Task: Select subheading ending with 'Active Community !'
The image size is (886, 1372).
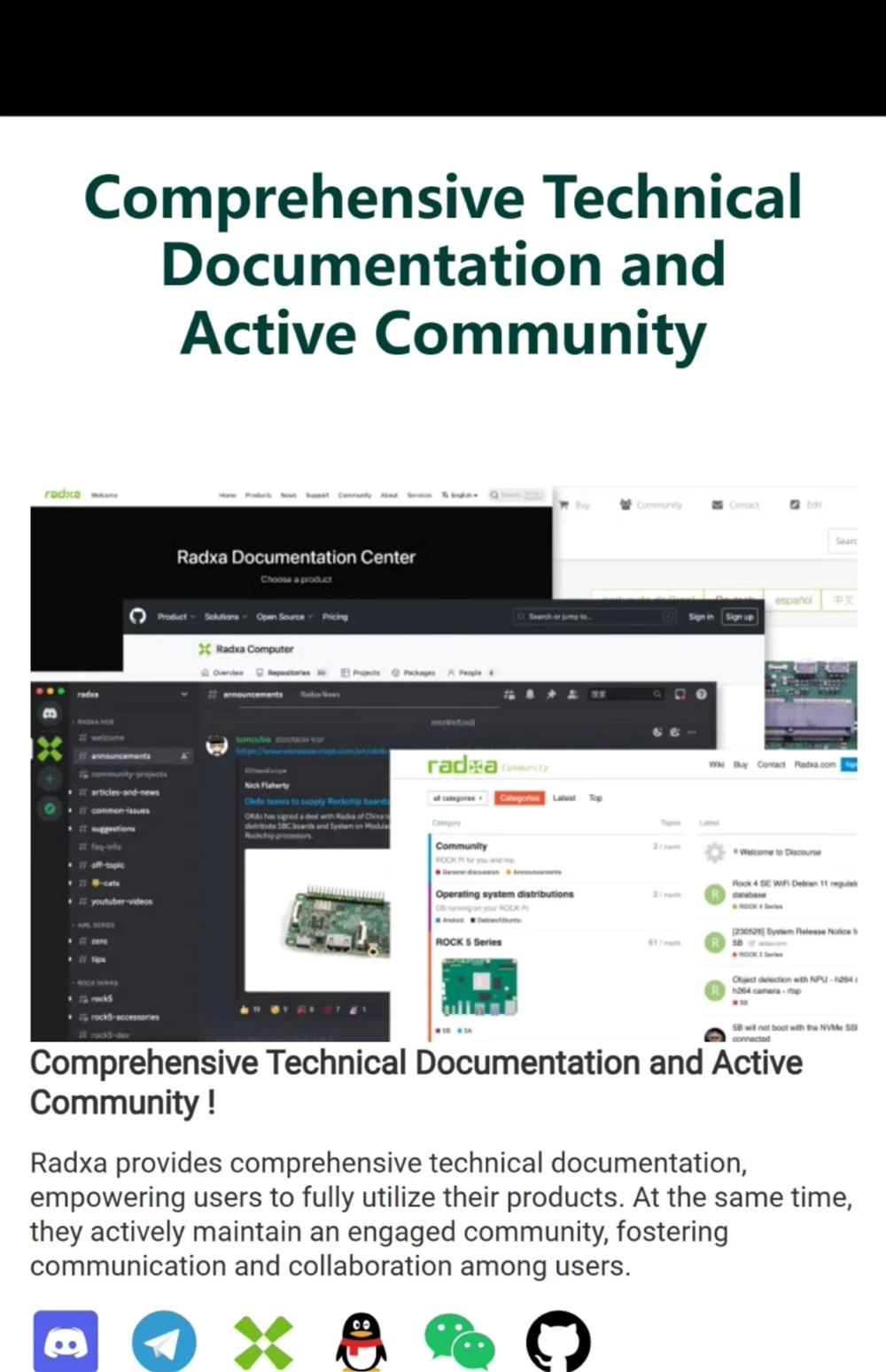Action: pyautogui.click(x=416, y=1082)
